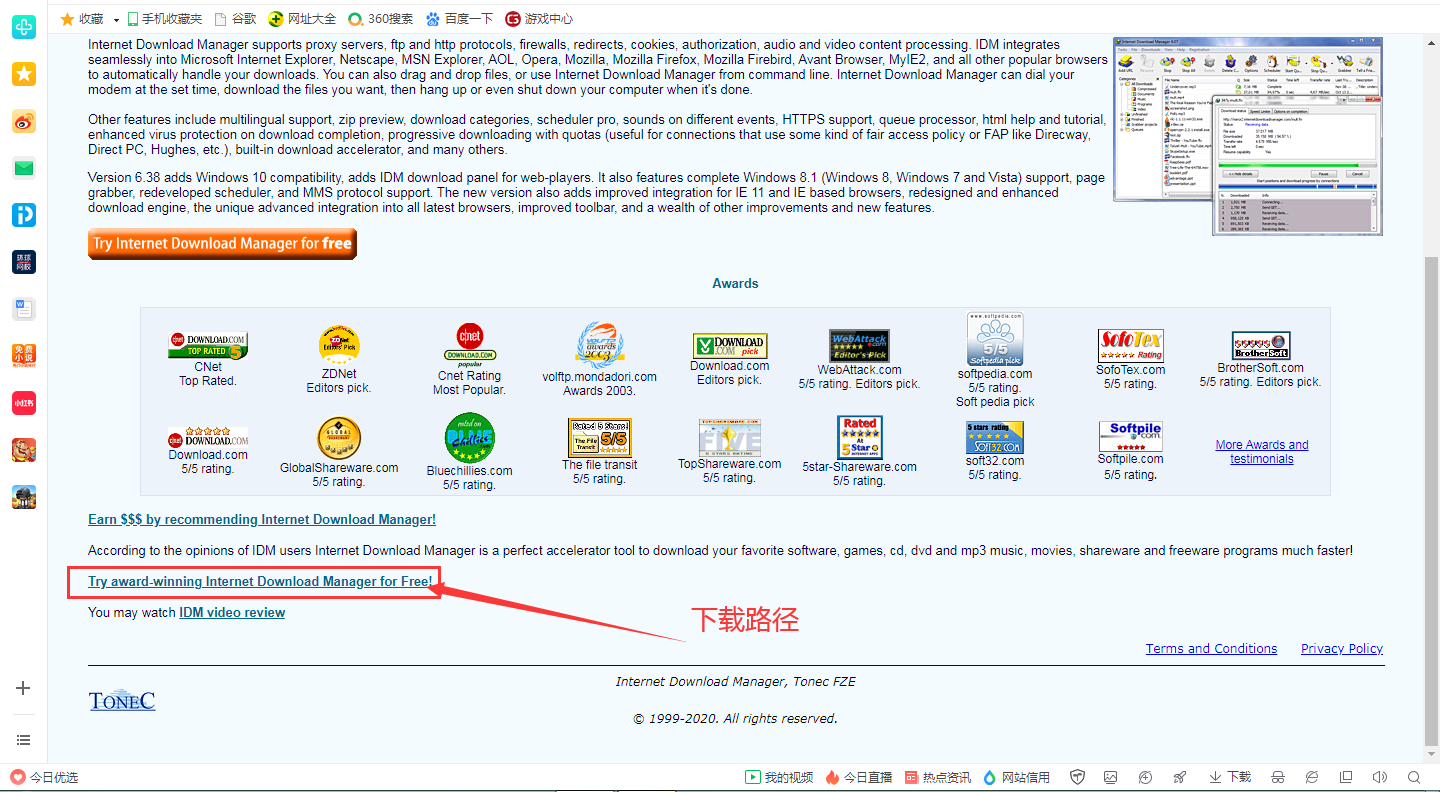Screen dimensions: 1440x792
Task: Open 网站信用 in status bar
Action: [x=1017, y=777]
